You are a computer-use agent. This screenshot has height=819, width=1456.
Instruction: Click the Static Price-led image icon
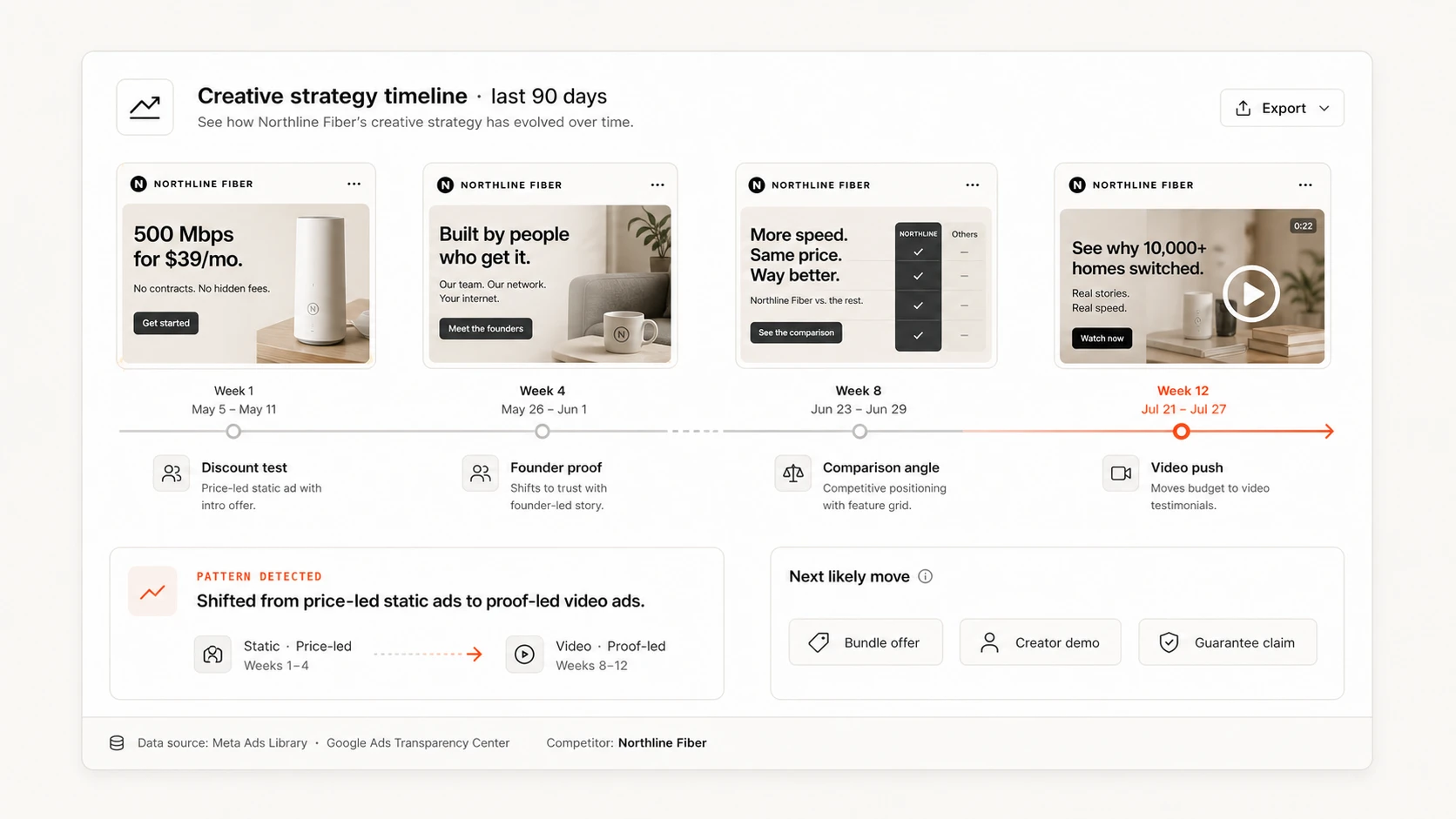(212, 655)
